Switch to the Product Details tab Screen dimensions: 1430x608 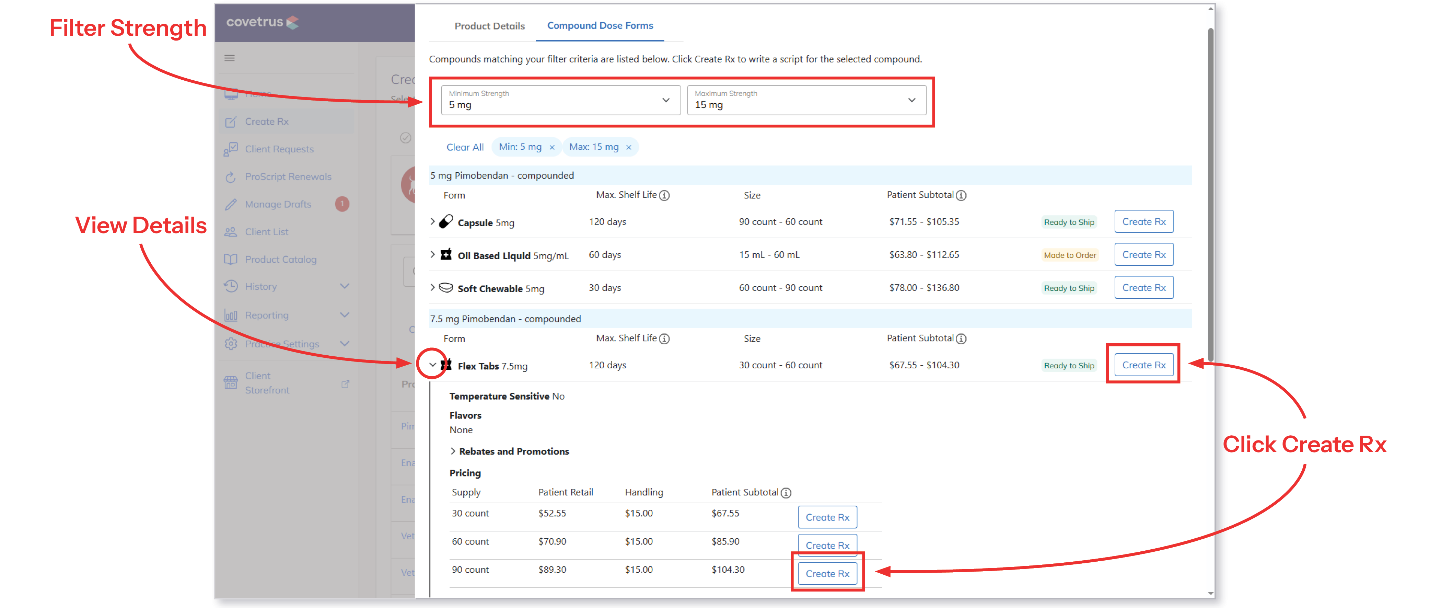(x=490, y=26)
